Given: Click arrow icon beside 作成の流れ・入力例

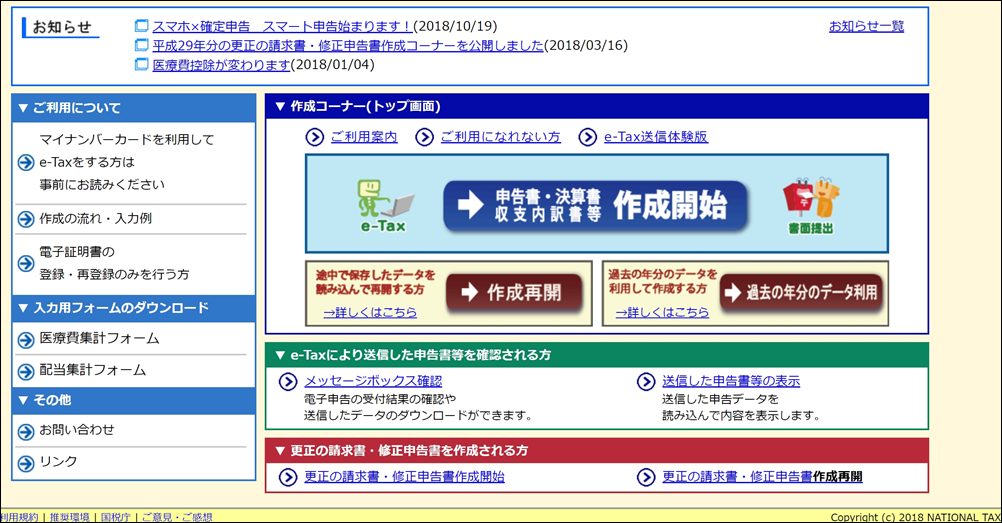Looking at the screenshot, I should (26, 219).
